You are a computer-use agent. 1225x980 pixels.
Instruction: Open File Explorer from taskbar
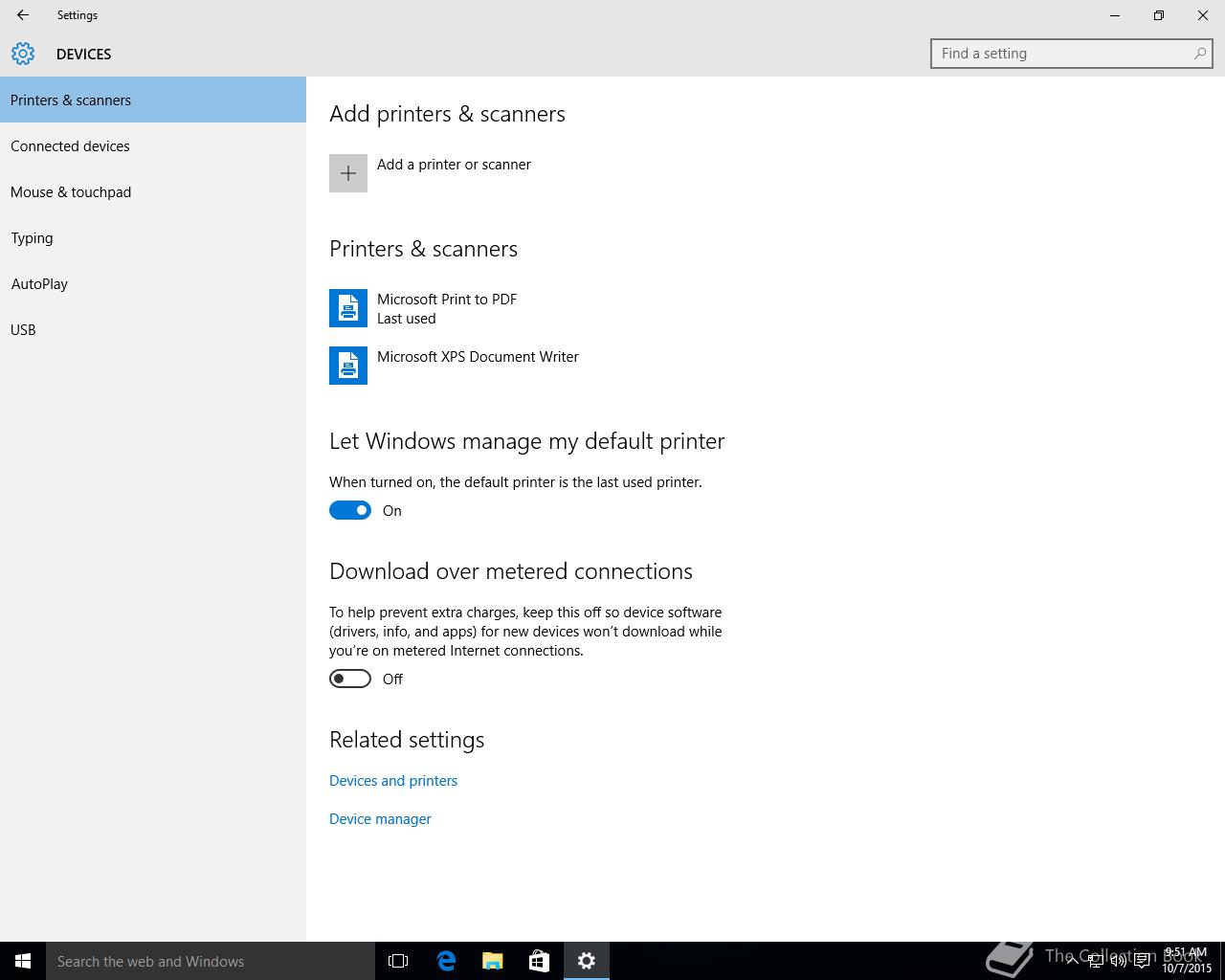tap(493, 961)
